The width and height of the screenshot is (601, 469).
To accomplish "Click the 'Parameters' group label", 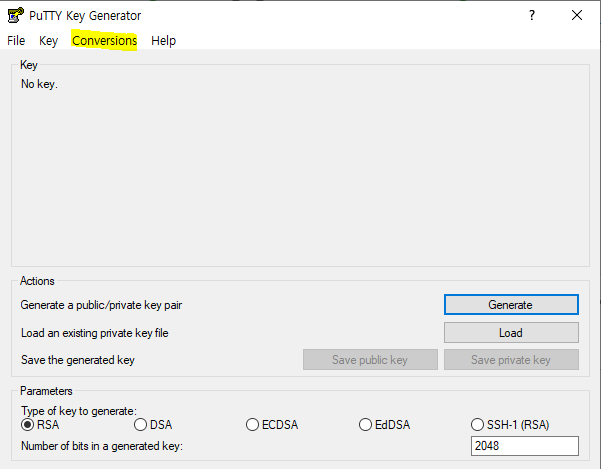I will click(46, 391).
